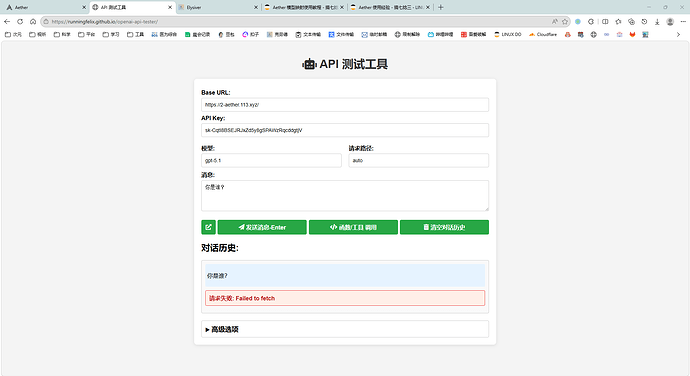Open the 哔哩哔哩 bookmark

(440, 34)
